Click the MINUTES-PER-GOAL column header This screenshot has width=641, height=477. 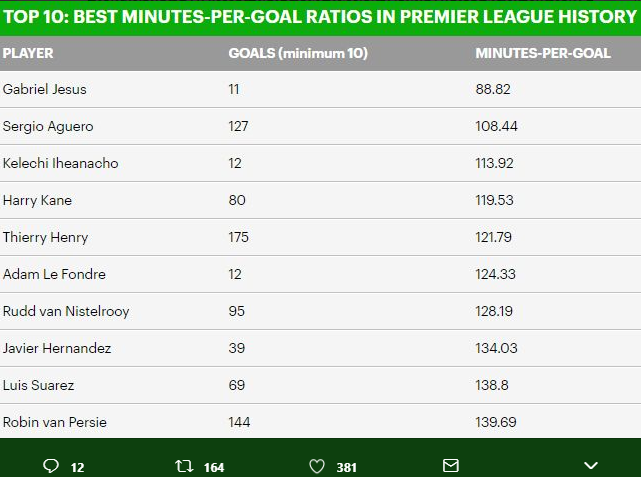pos(543,53)
